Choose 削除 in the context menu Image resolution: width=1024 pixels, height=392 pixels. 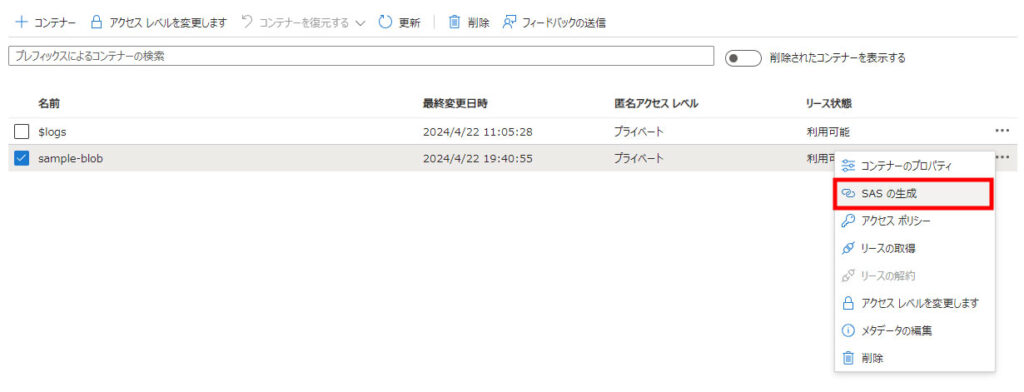pyautogui.click(x=914, y=358)
